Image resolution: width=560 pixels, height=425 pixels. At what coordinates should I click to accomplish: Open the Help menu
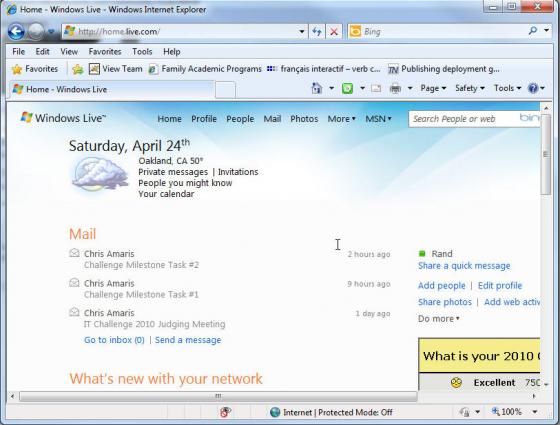[171, 52]
